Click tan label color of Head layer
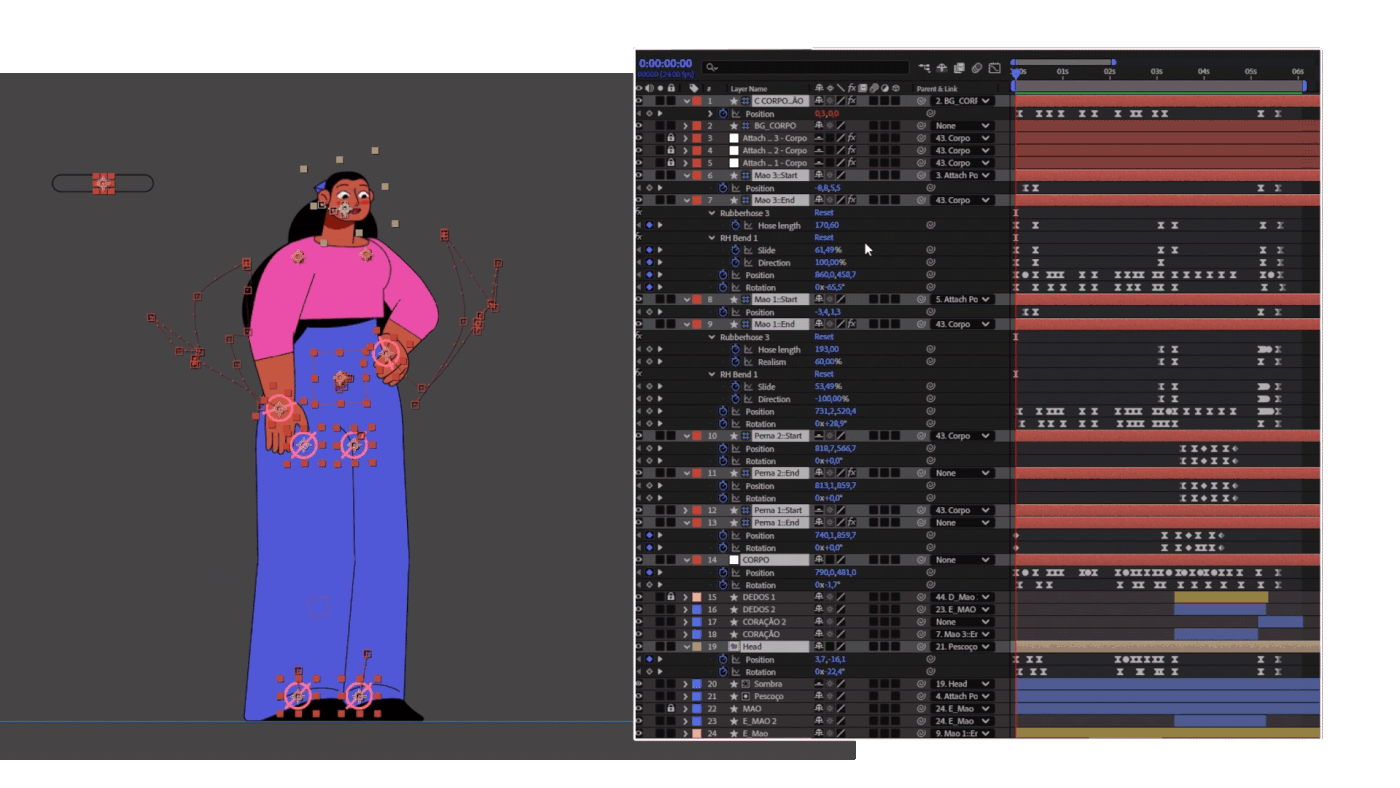The height and width of the screenshot is (788, 1400). click(697, 647)
